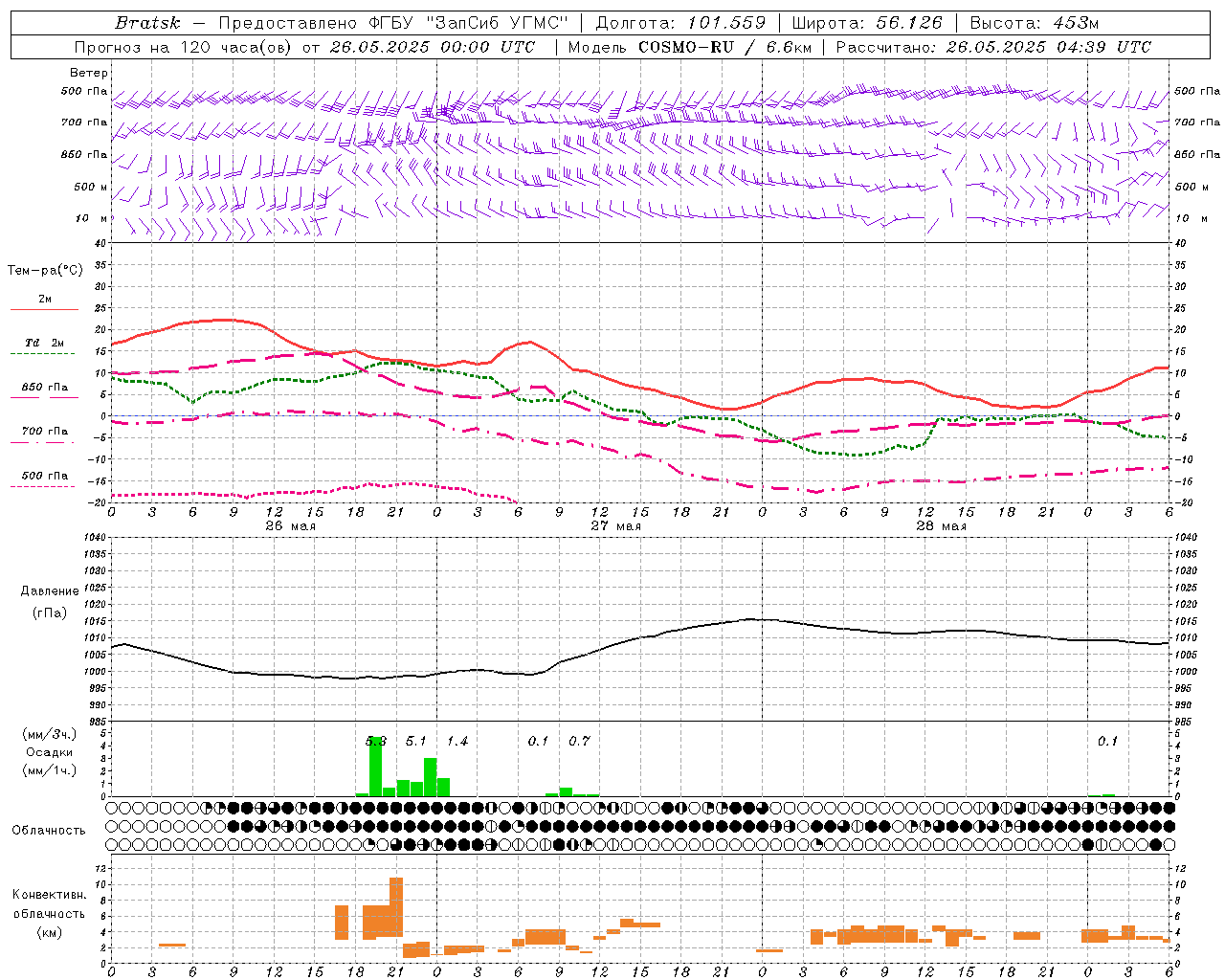
Task: Click the green dashed "Td 2м" legend line
Action: (42, 353)
